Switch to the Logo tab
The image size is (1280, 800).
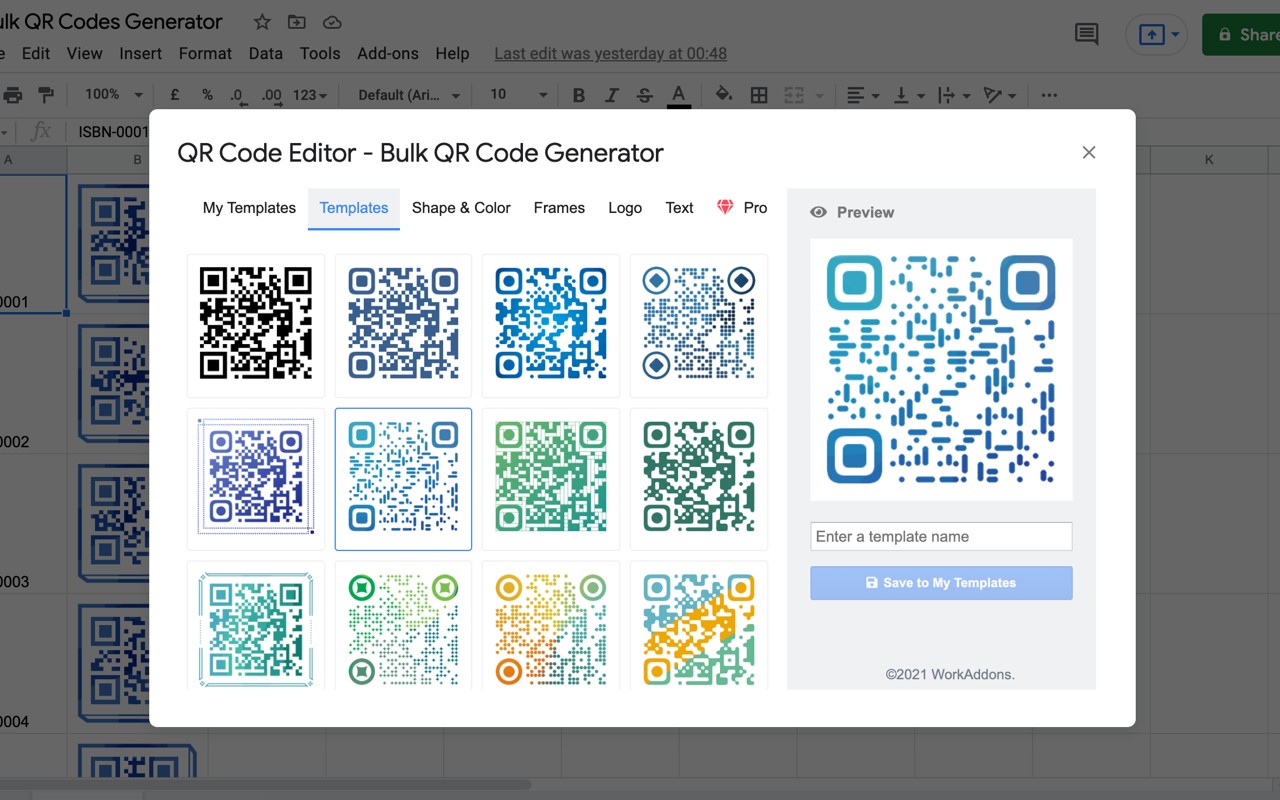[x=625, y=208]
